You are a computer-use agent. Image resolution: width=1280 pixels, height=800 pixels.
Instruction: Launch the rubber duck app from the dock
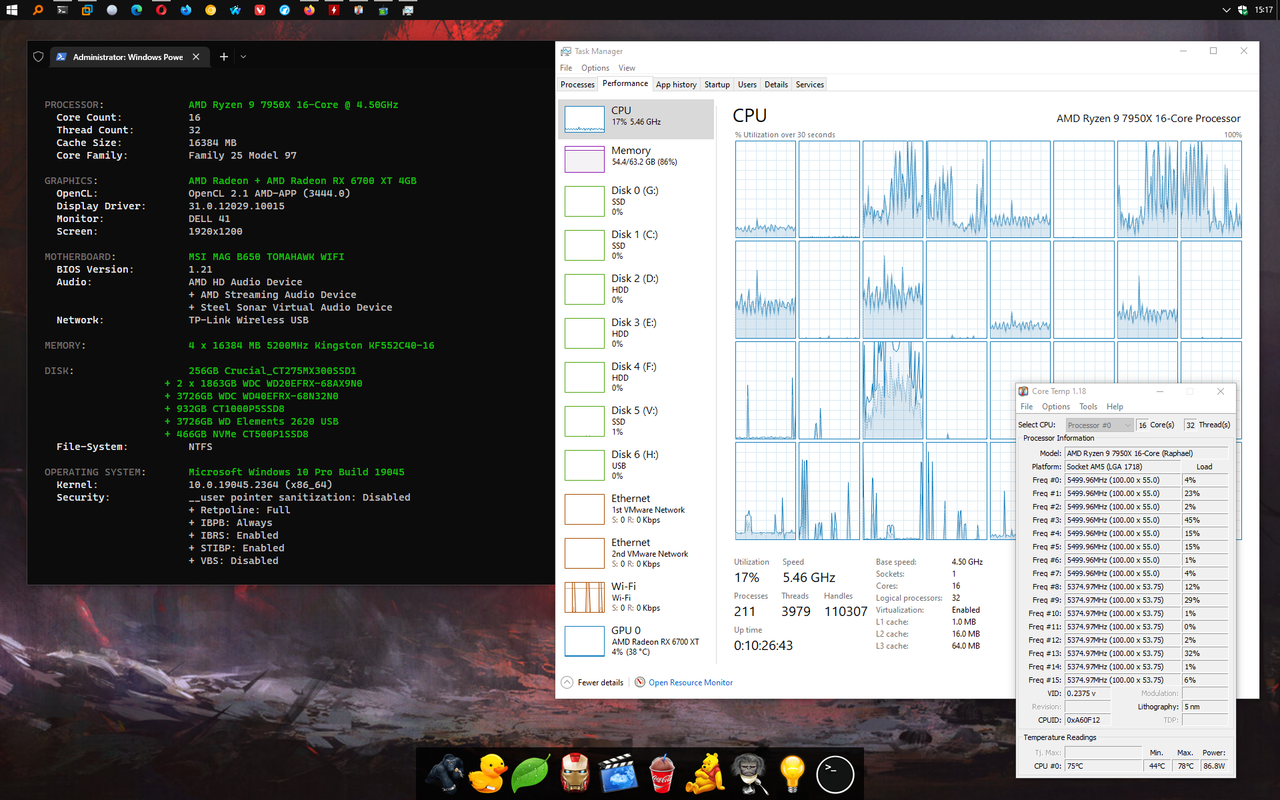pyautogui.click(x=487, y=773)
